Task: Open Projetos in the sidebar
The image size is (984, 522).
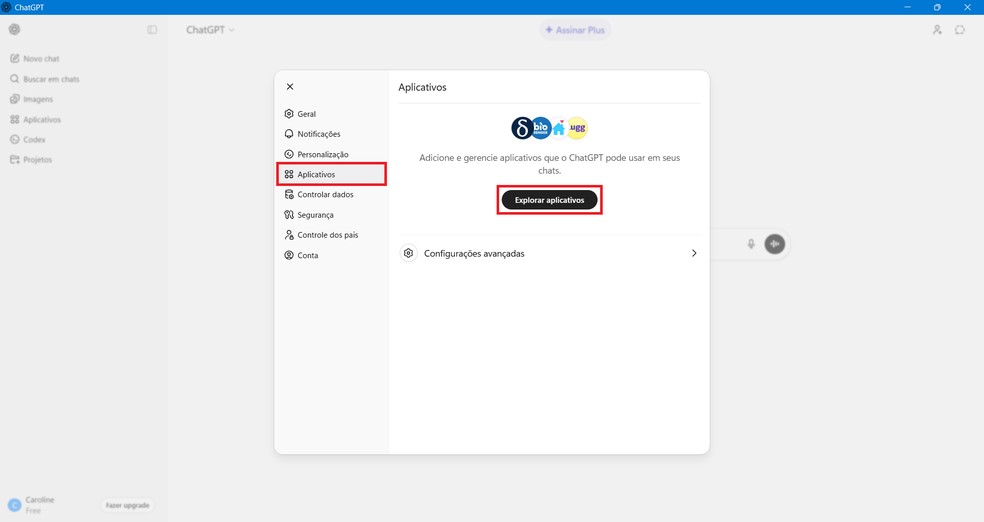Action: [x=31, y=159]
